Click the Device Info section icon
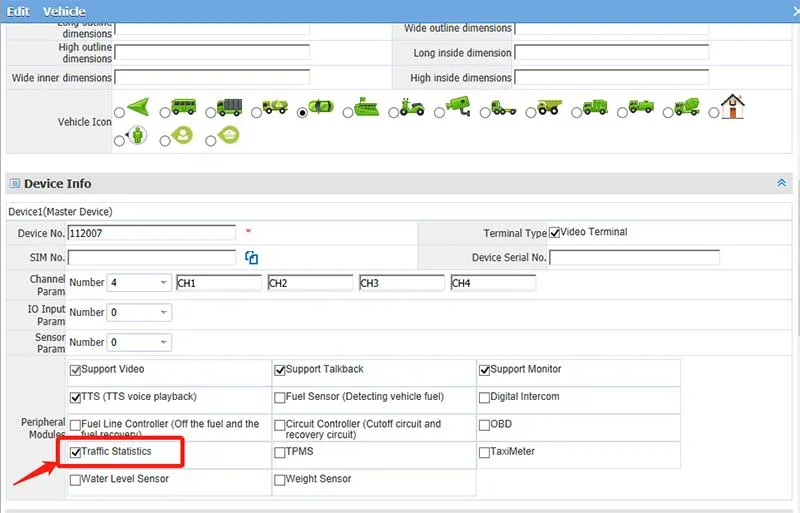The image size is (800, 513). pos(15,184)
